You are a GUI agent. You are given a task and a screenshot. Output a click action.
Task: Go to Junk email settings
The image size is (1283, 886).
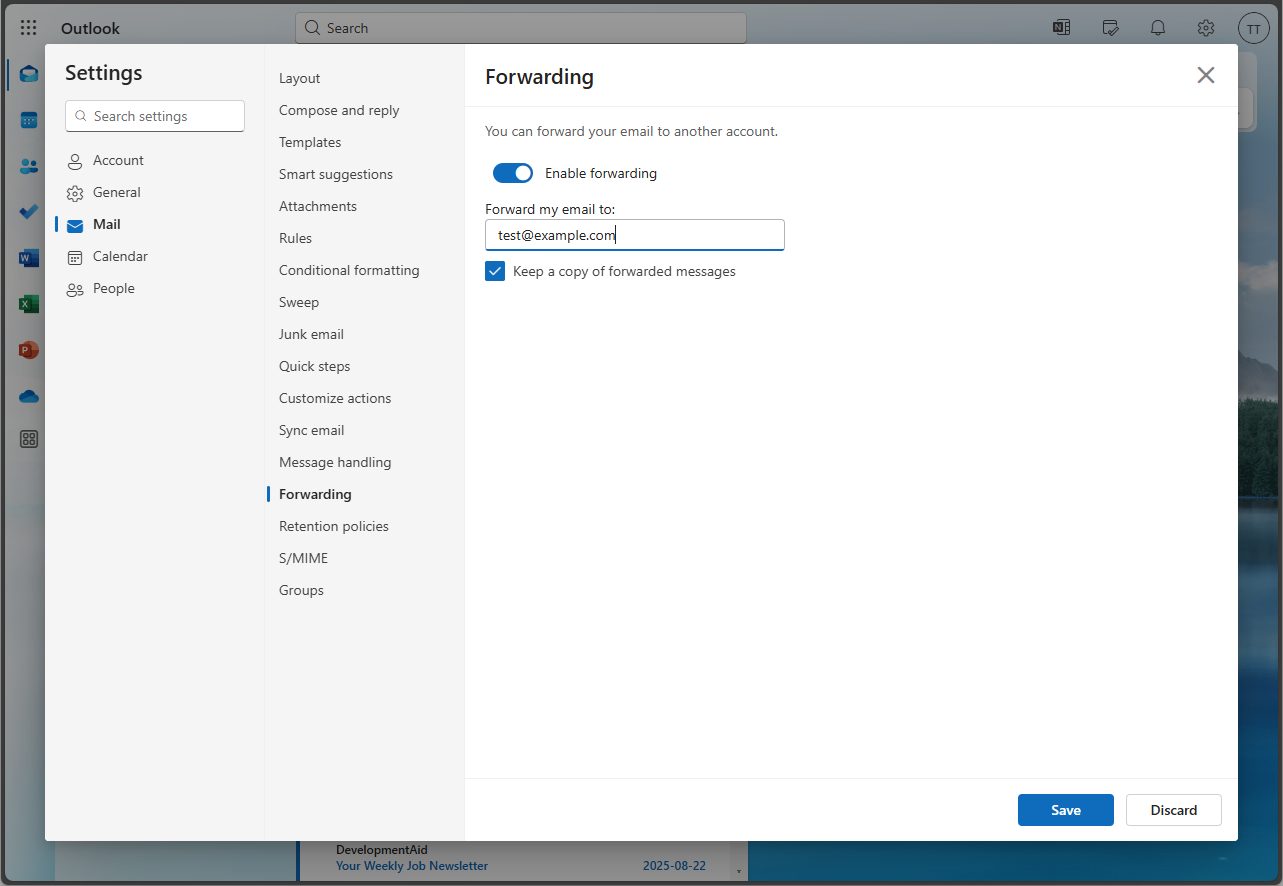pos(311,334)
